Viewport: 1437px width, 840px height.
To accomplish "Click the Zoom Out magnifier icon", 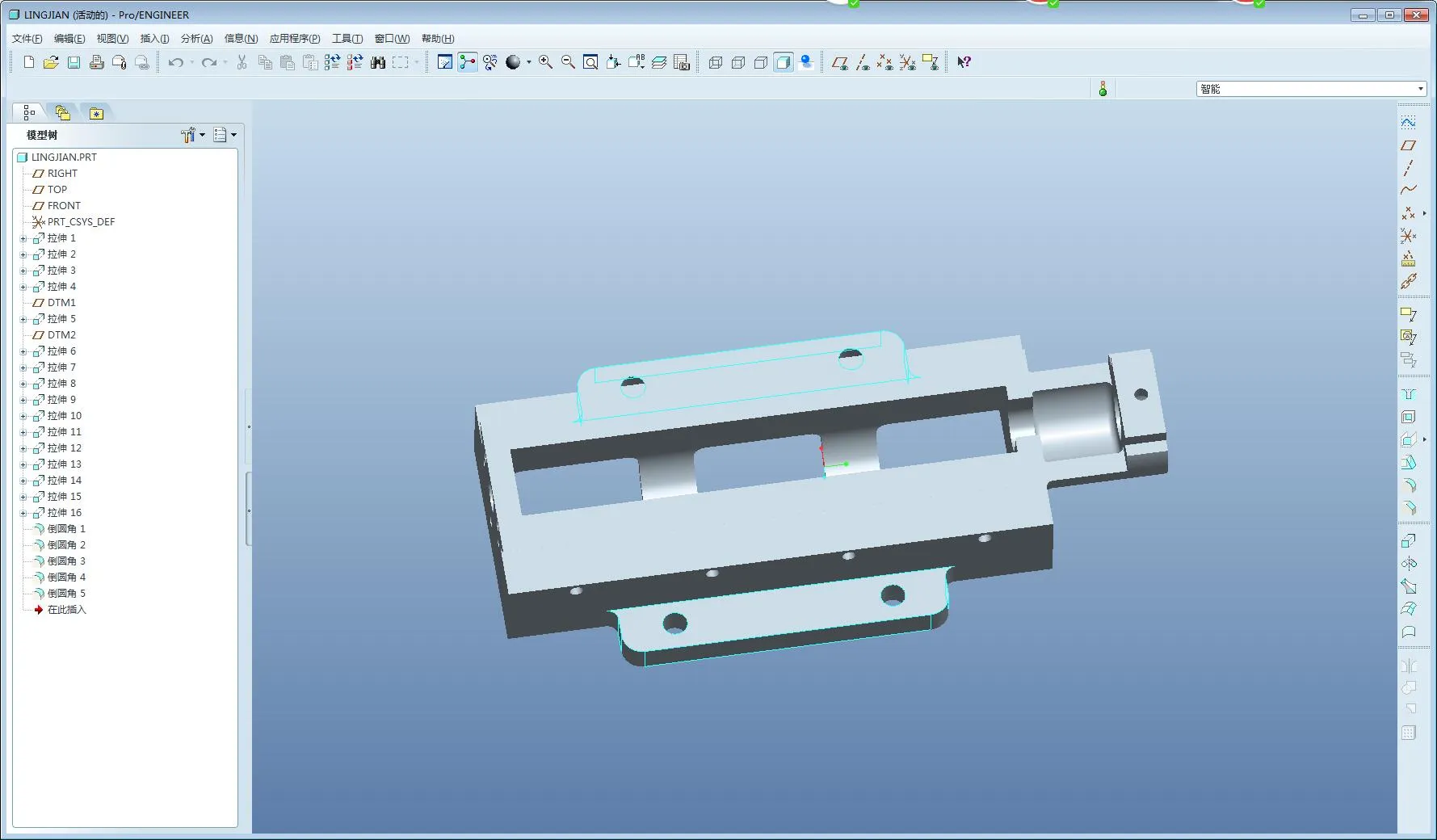I will click(568, 62).
